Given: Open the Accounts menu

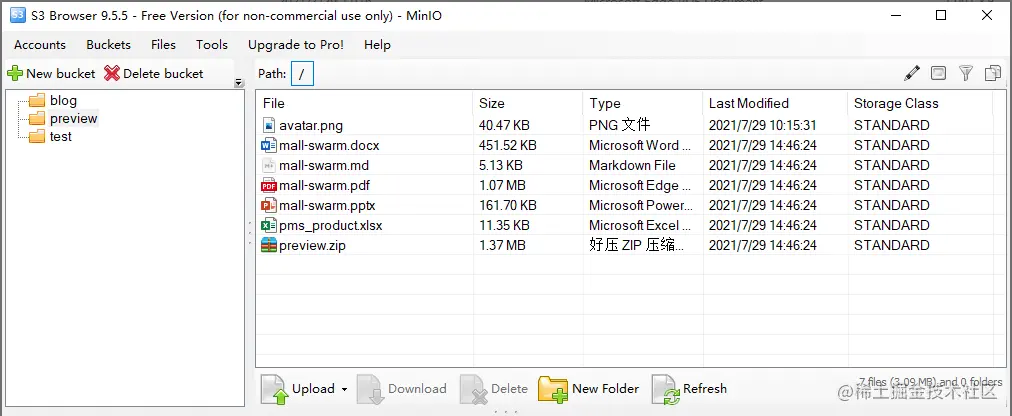Looking at the screenshot, I should (x=40, y=45).
